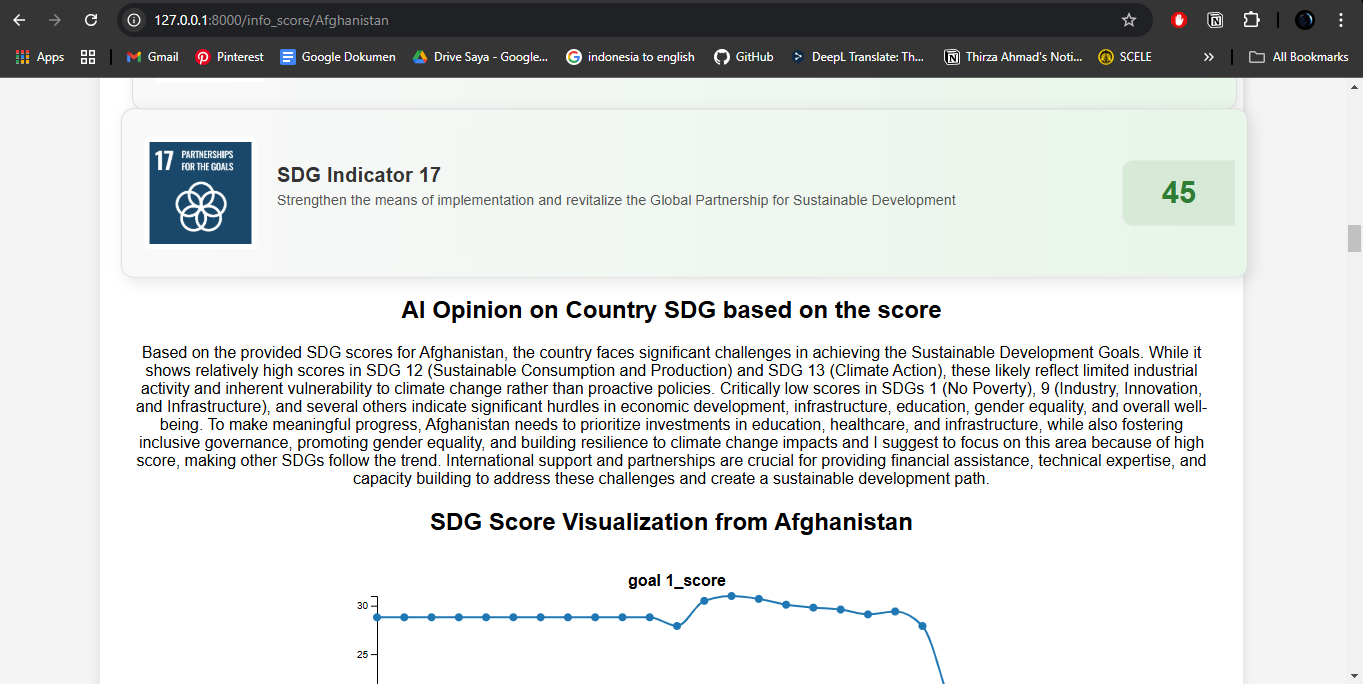Click the site info icon in address bar

pos(133,19)
